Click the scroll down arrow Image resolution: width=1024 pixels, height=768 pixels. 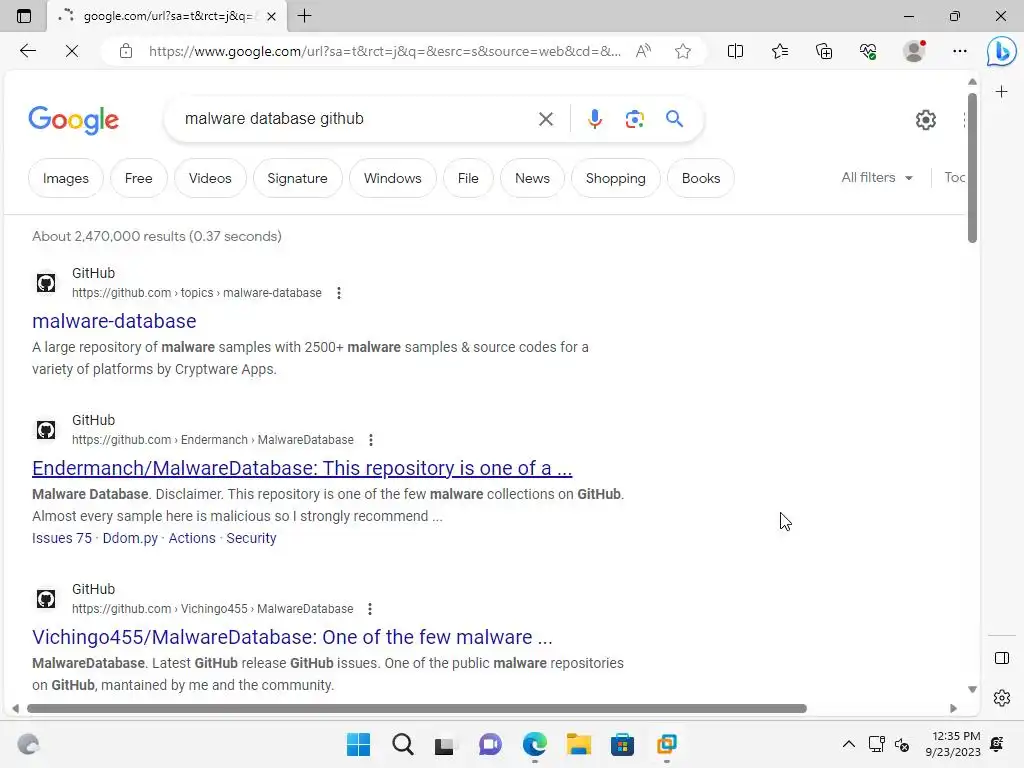[x=972, y=690]
